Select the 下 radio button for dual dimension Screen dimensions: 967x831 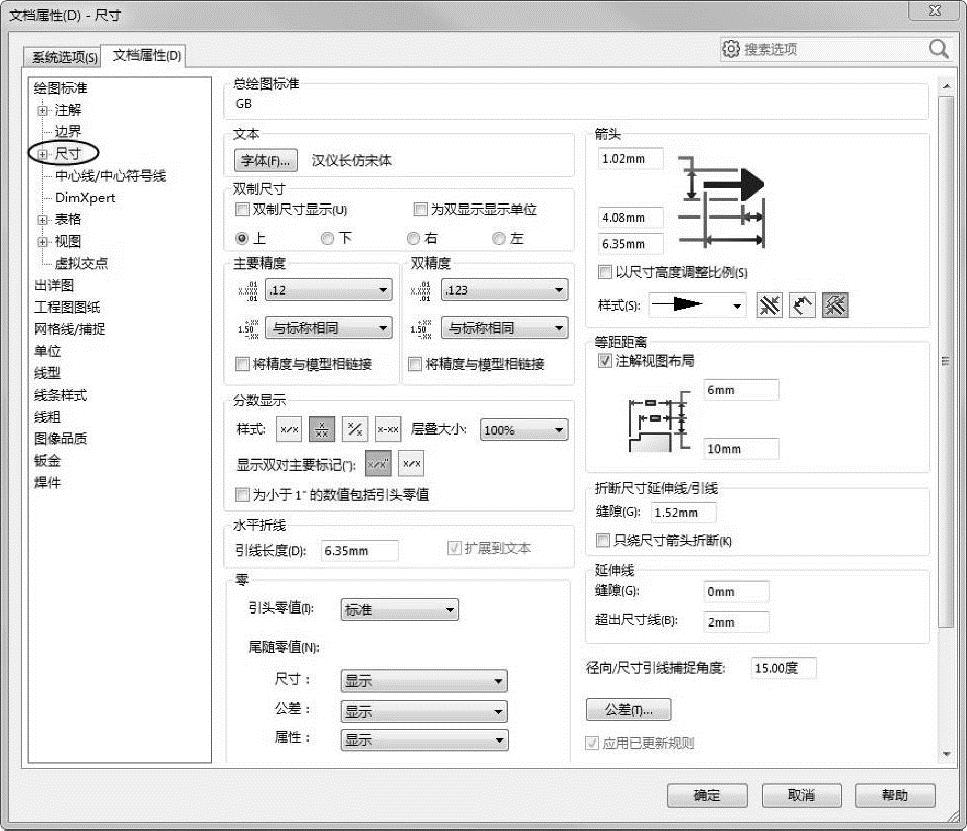[x=327, y=238]
